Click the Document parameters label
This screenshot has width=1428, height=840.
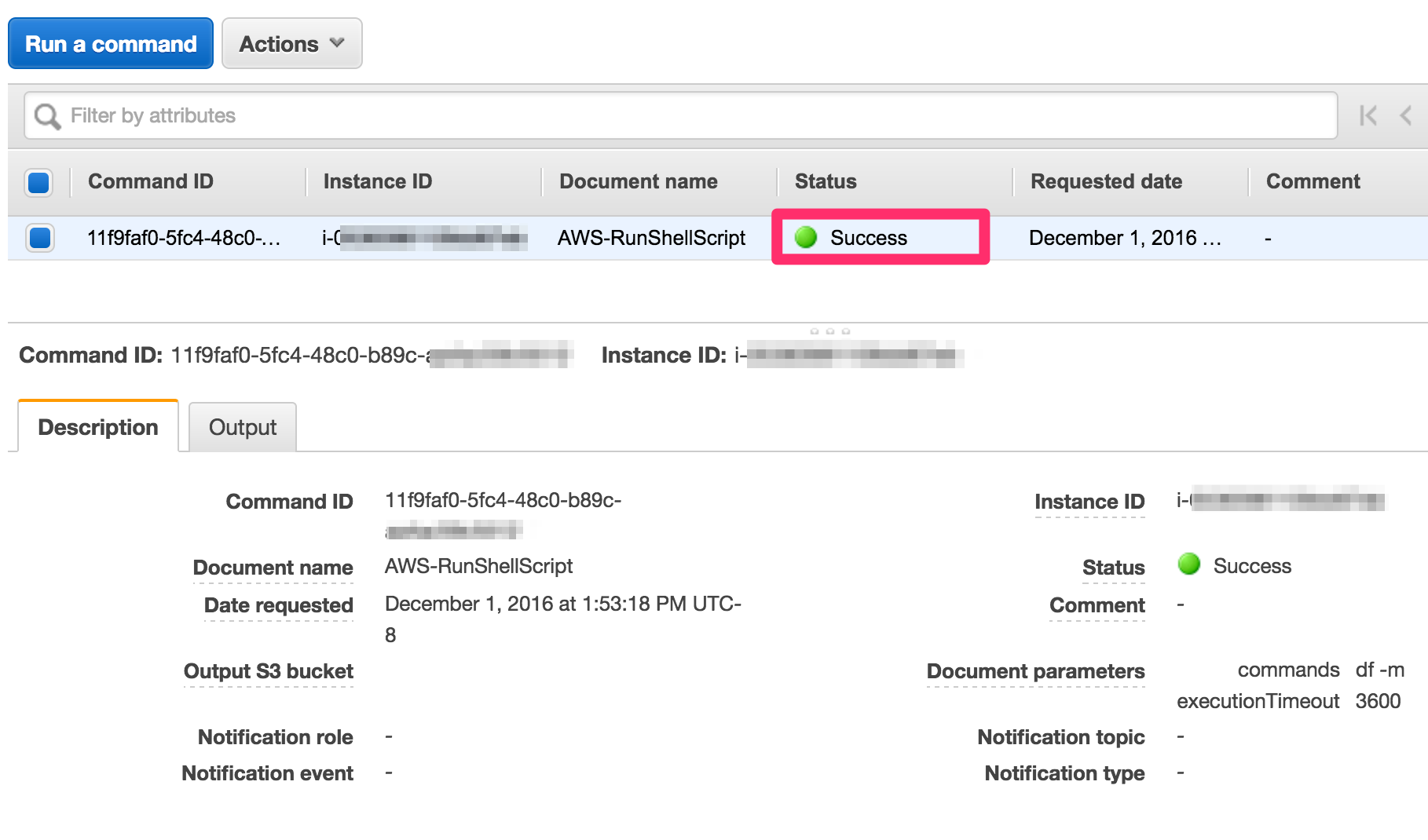(x=1035, y=671)
